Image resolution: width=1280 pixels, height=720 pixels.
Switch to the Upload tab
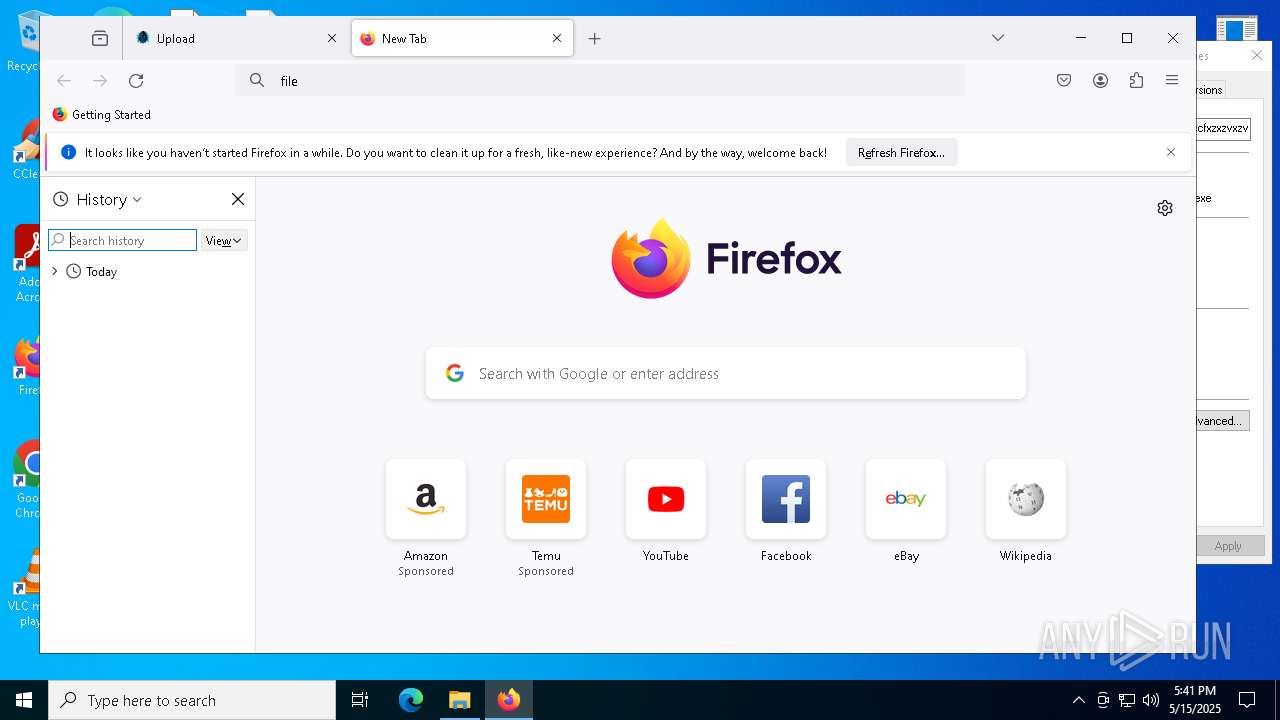(x=235, y=39)
